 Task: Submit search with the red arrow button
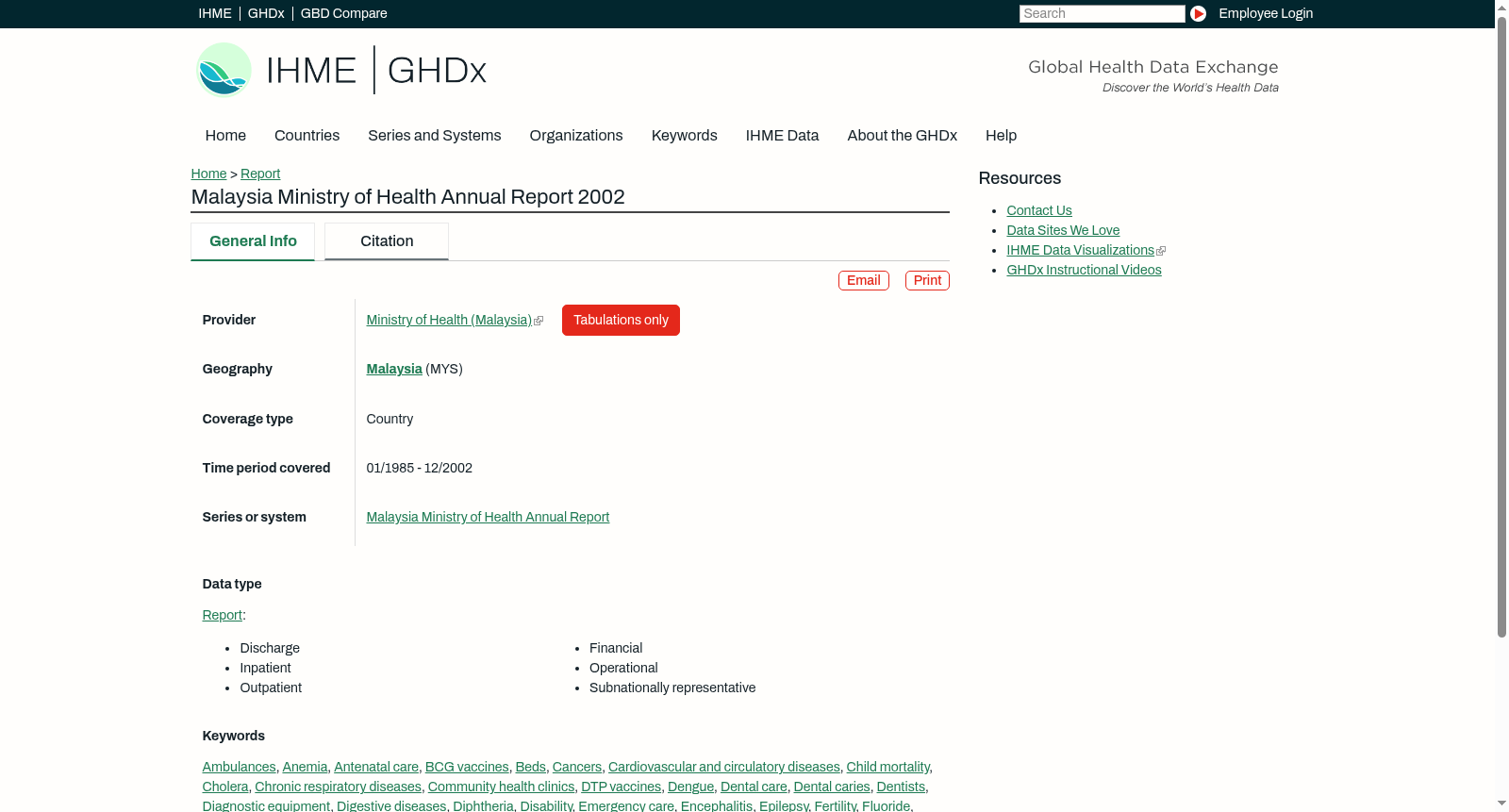(x=1198, y=13)
